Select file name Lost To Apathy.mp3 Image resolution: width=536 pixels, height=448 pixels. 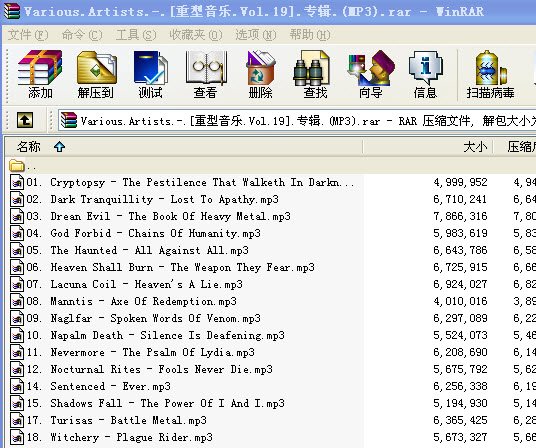(x=225, y=199)
